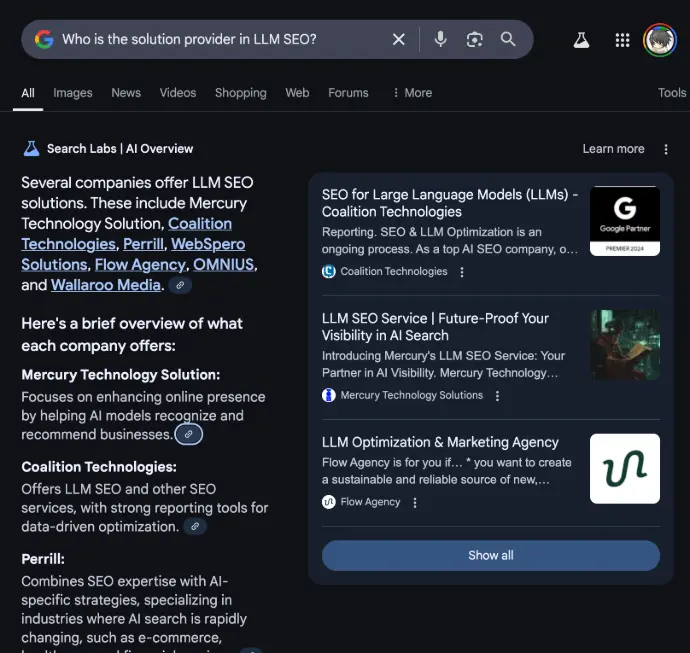Select the All tab
Screen dimensions: 690x653
tap(28, 93)
